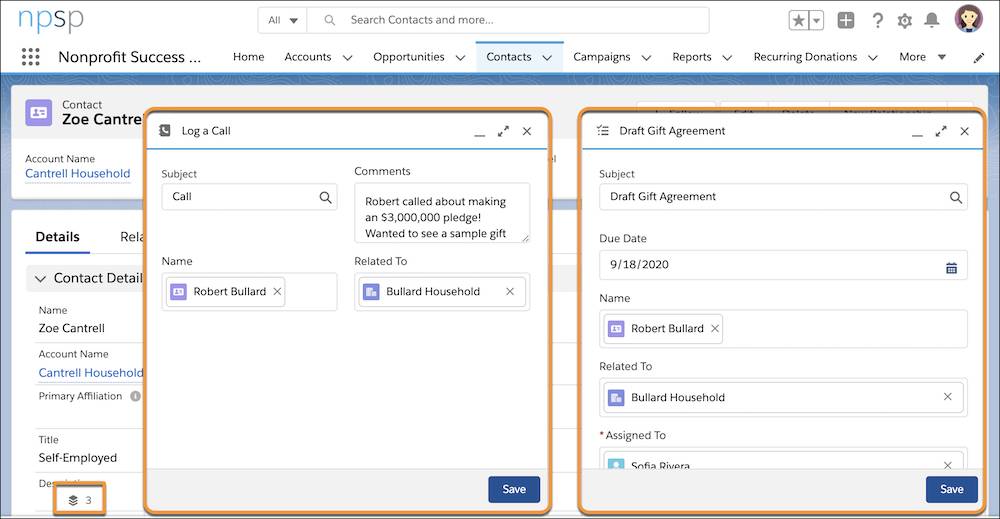Select the Contacts tab
The width and height of the screenshot is (1000, 519).
click(x=509, y=57)
